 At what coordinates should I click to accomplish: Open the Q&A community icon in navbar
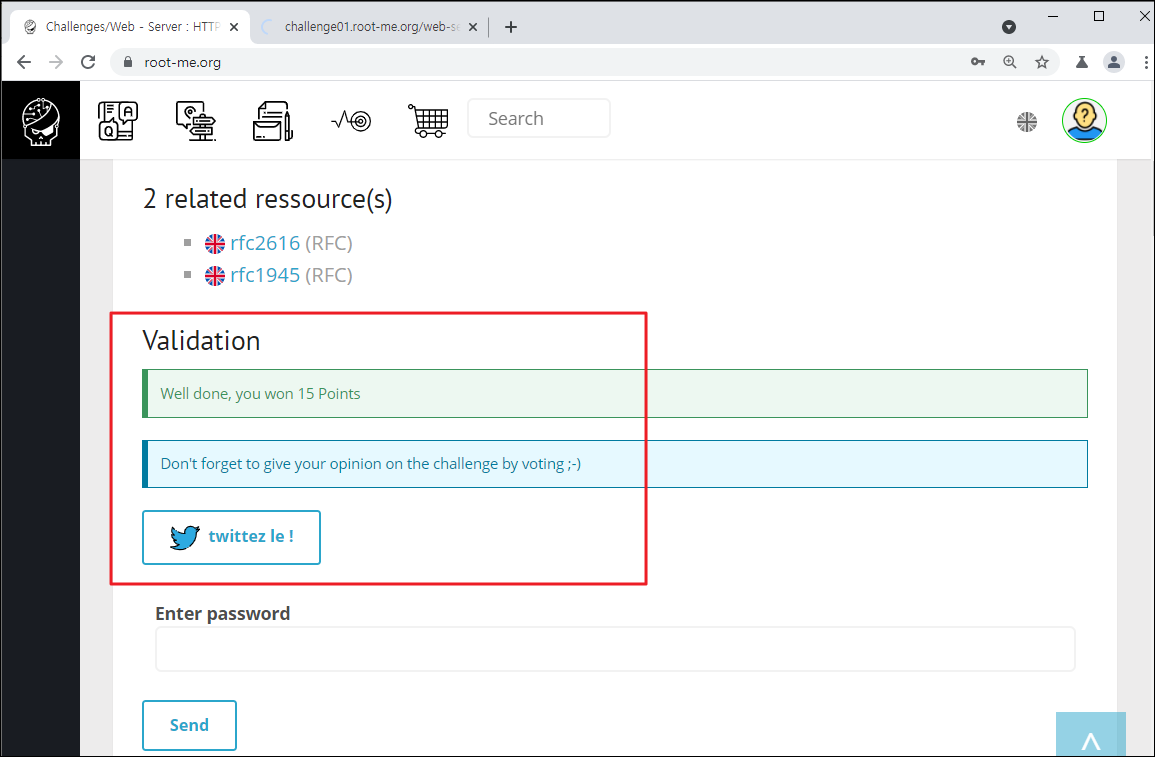click(118, 121)
